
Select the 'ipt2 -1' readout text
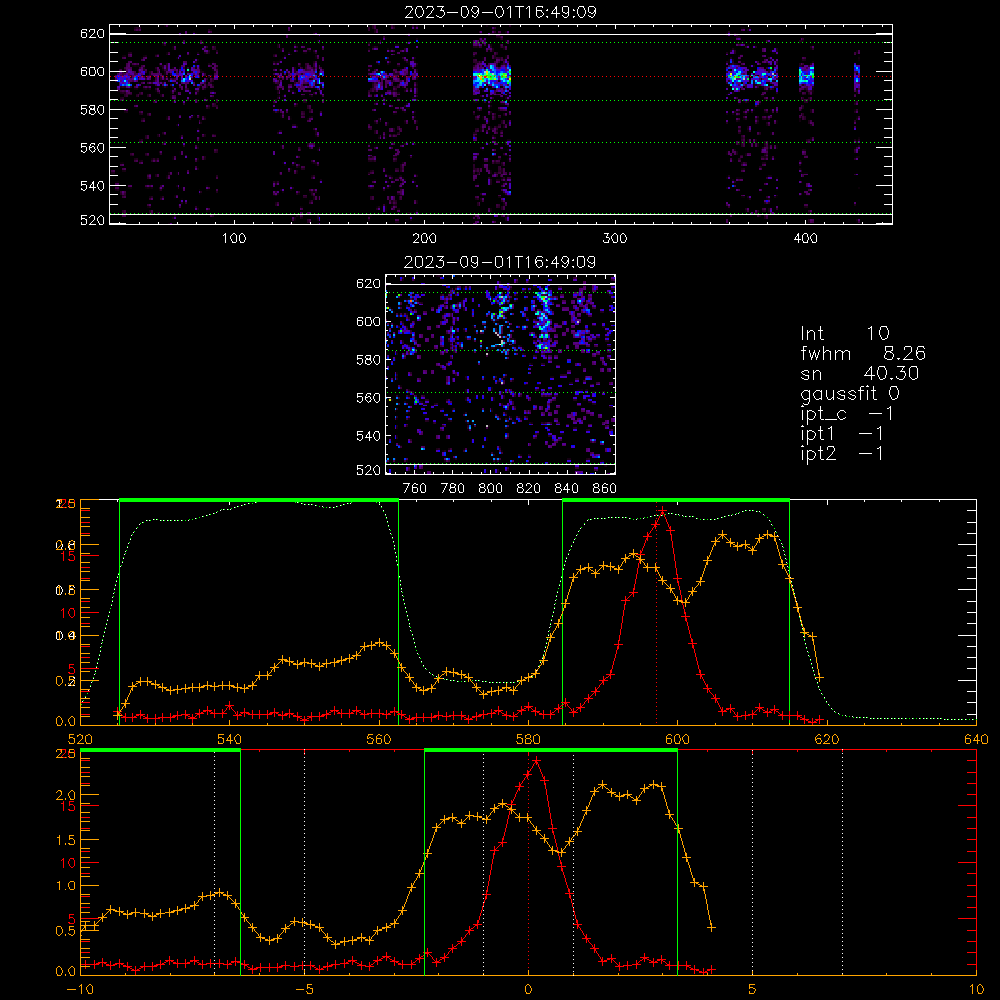841,453
